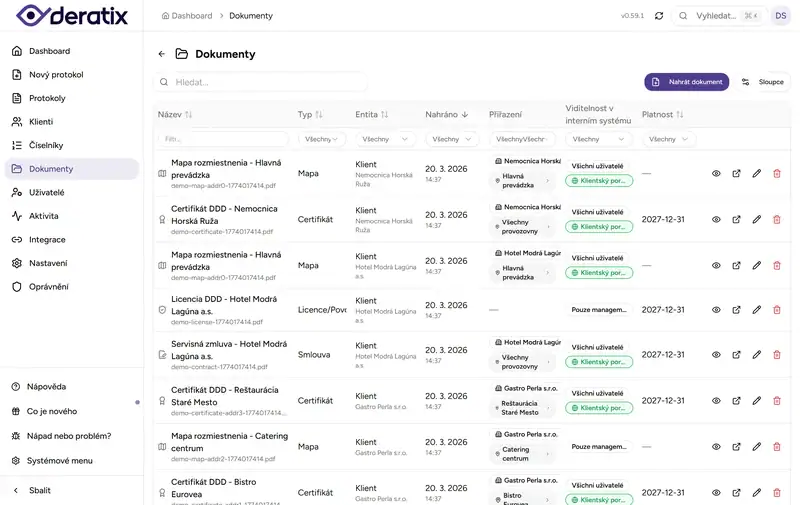Go to Číselníky in the sidebar

[x=46, y=145]
